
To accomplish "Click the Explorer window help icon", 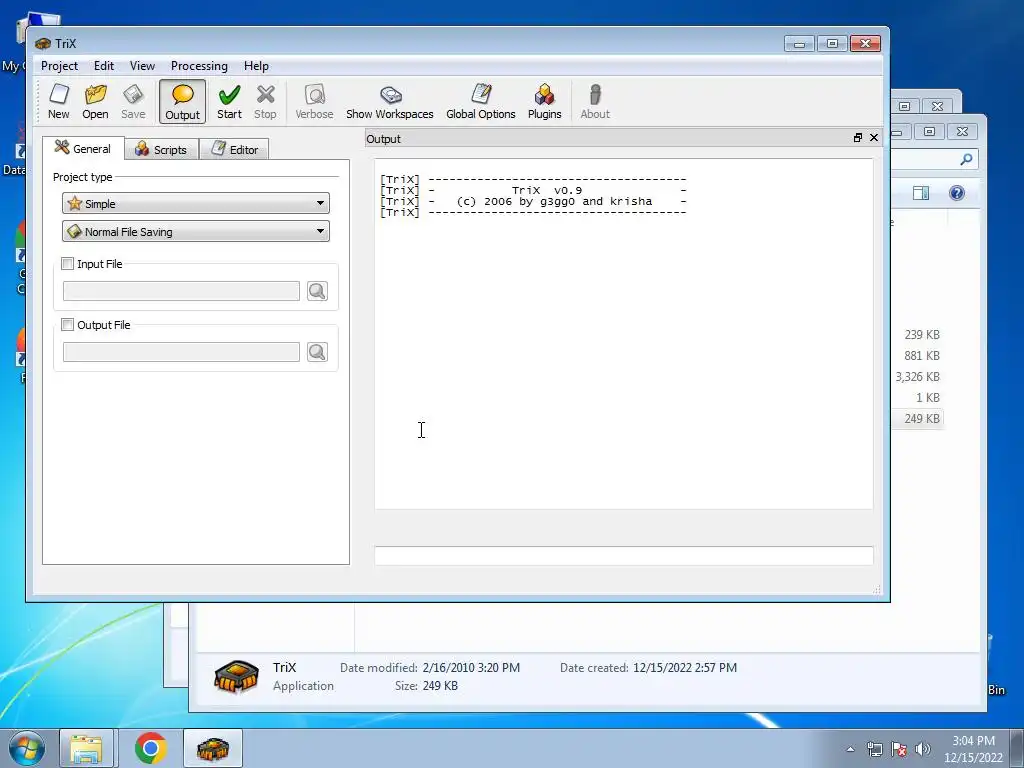I will [x=957, y=193].
